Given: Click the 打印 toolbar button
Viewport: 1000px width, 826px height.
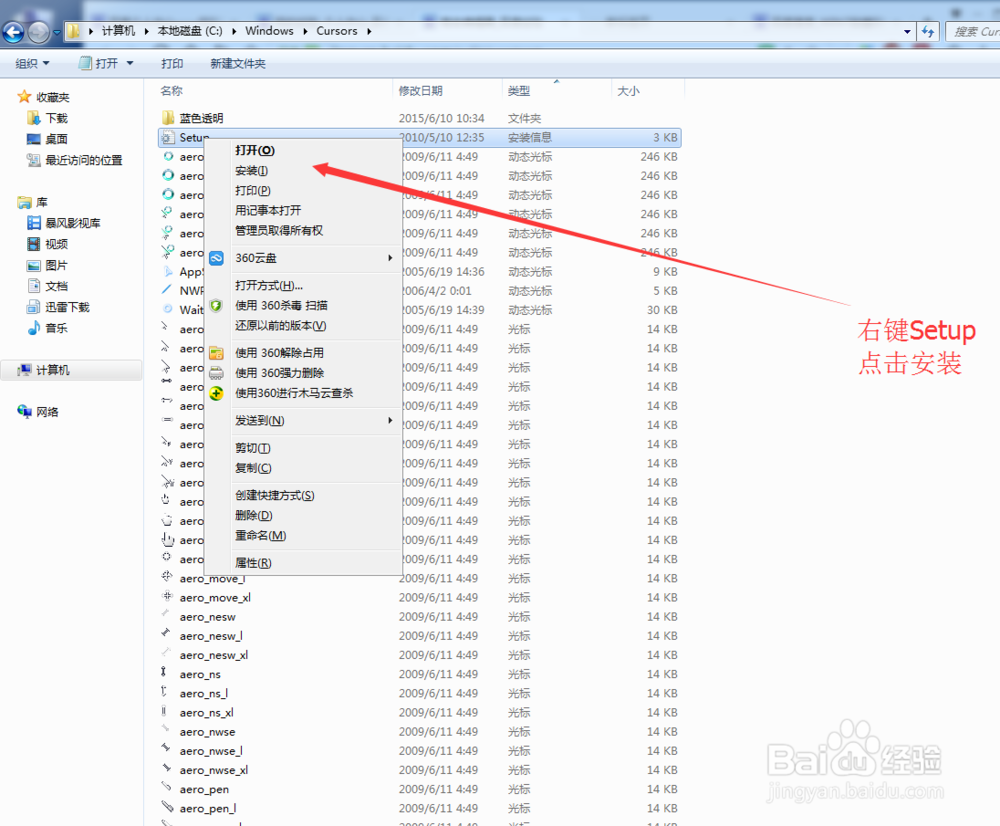Looking at the screenshot, I should pos(172,62).
